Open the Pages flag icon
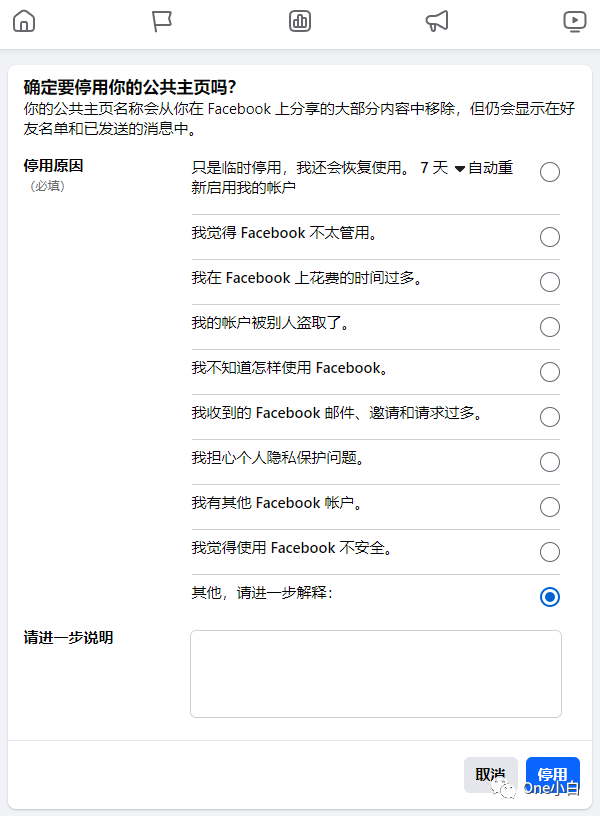Image resolution: width=600 pixels, height=816 pixels. (x=162, y=21)
